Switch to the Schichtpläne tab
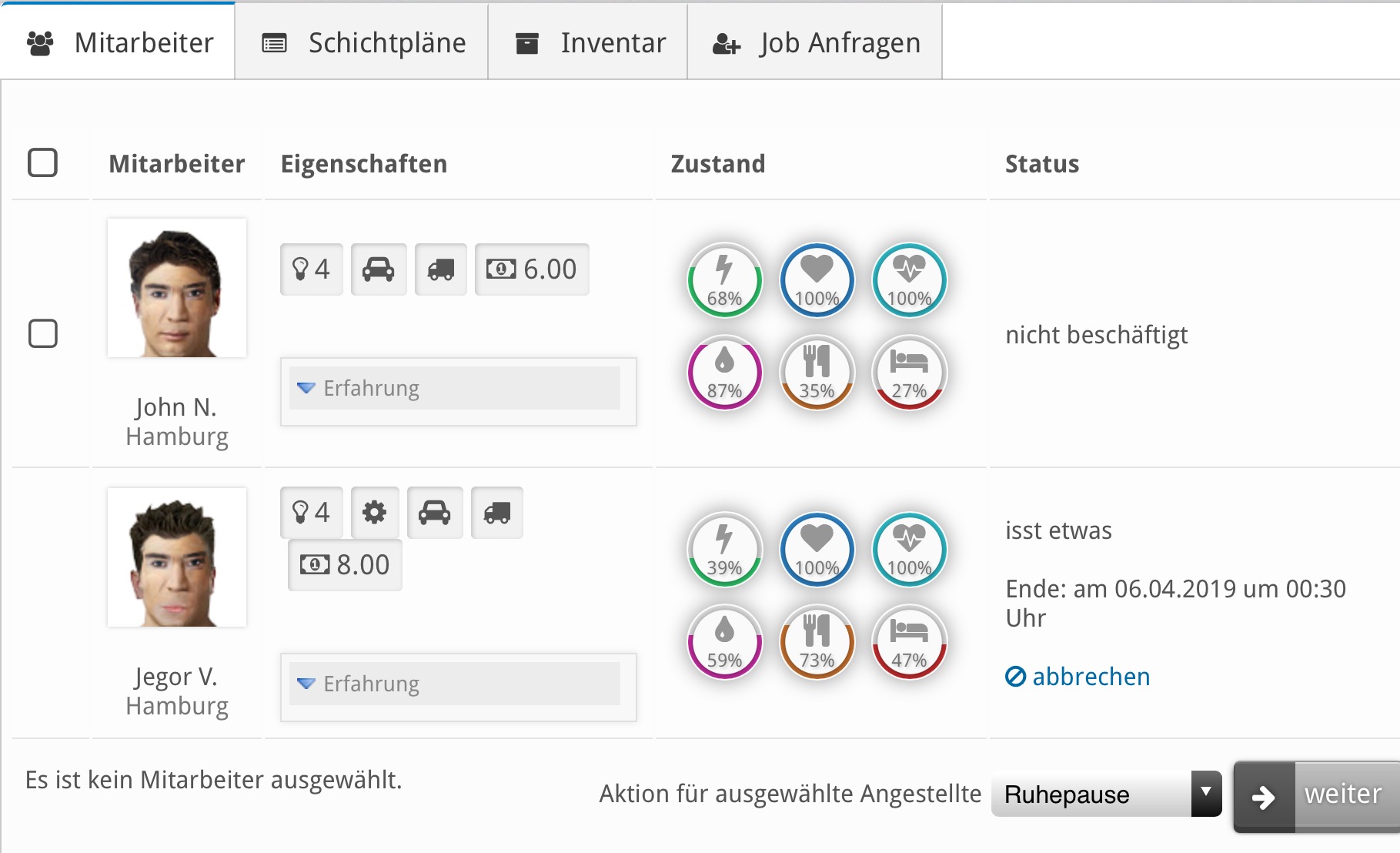The height and width of the screenshot is (853, 1400). [363, 43]
